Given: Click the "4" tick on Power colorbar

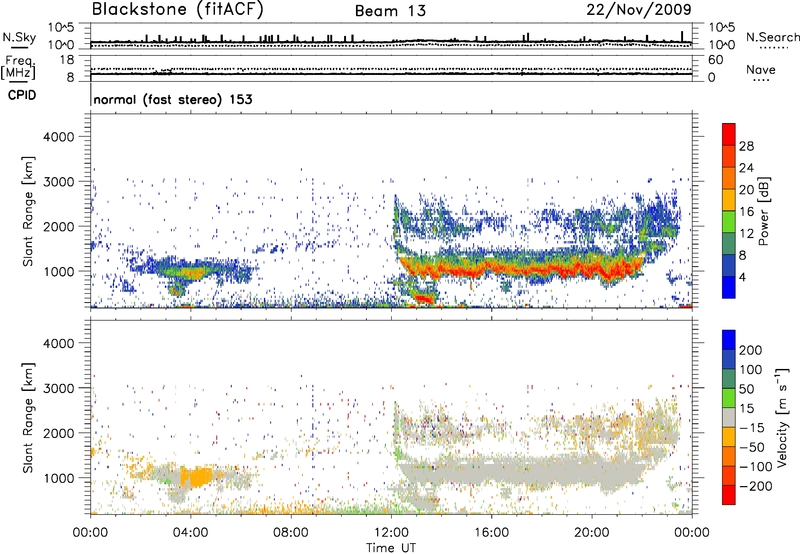Looking at the screenshot, I should [x=743, y=277].
